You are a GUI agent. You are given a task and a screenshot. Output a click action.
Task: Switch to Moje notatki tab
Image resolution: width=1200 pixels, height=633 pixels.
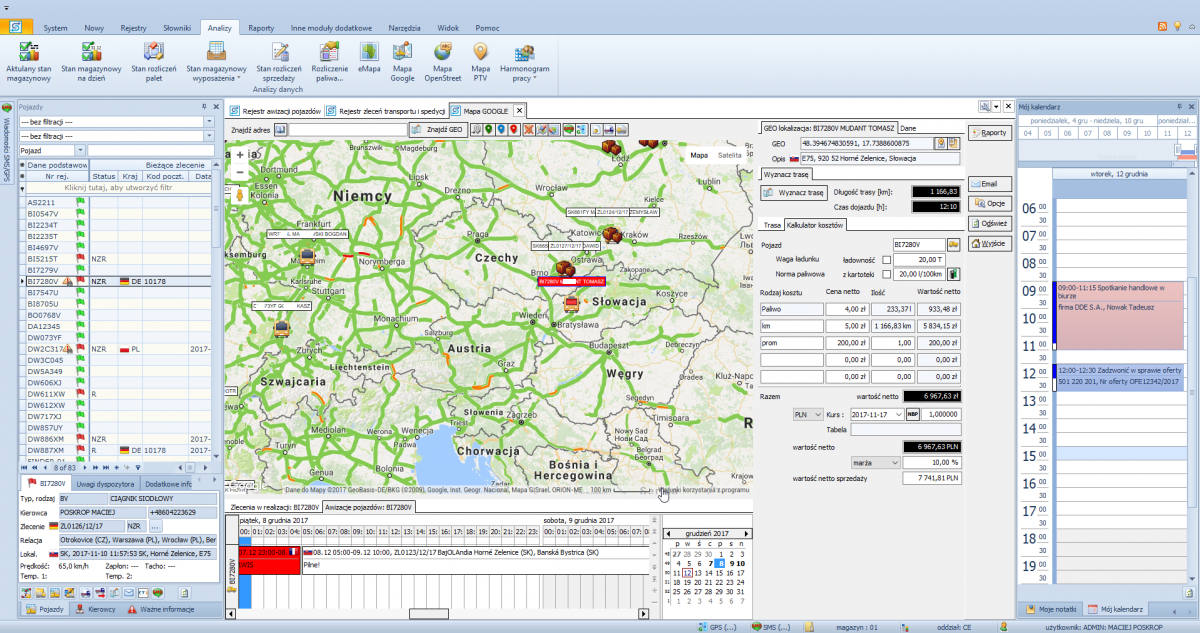[1054, 608]
